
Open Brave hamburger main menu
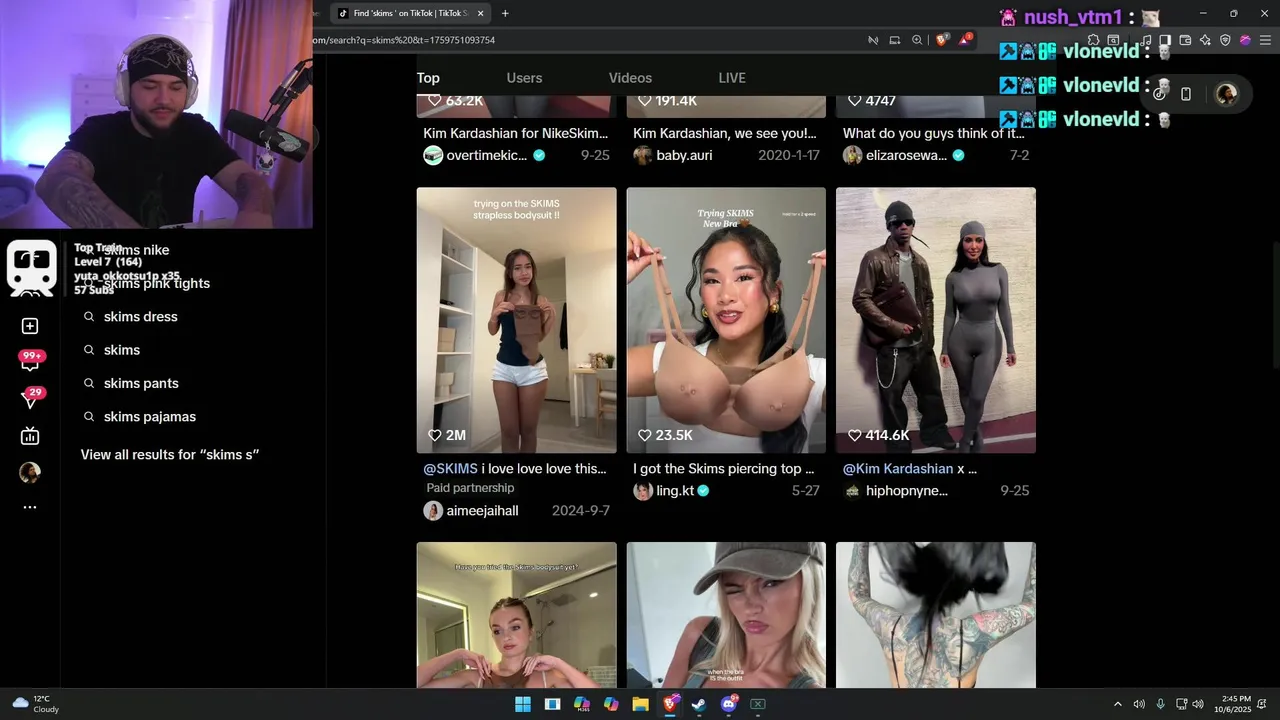click(1265, 40)
